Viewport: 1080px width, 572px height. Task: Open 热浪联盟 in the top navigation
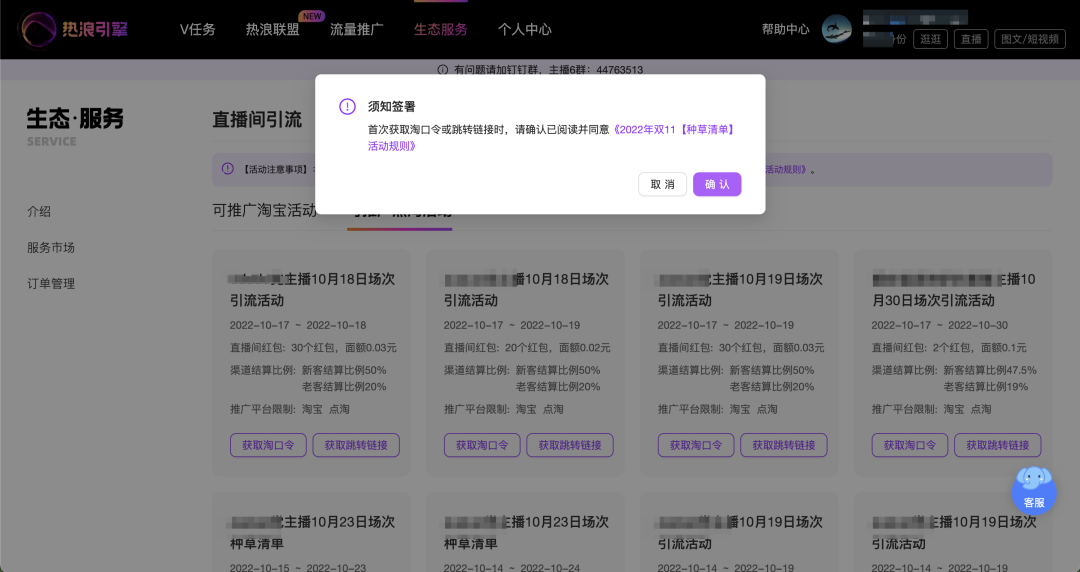(x=273, y=30)
